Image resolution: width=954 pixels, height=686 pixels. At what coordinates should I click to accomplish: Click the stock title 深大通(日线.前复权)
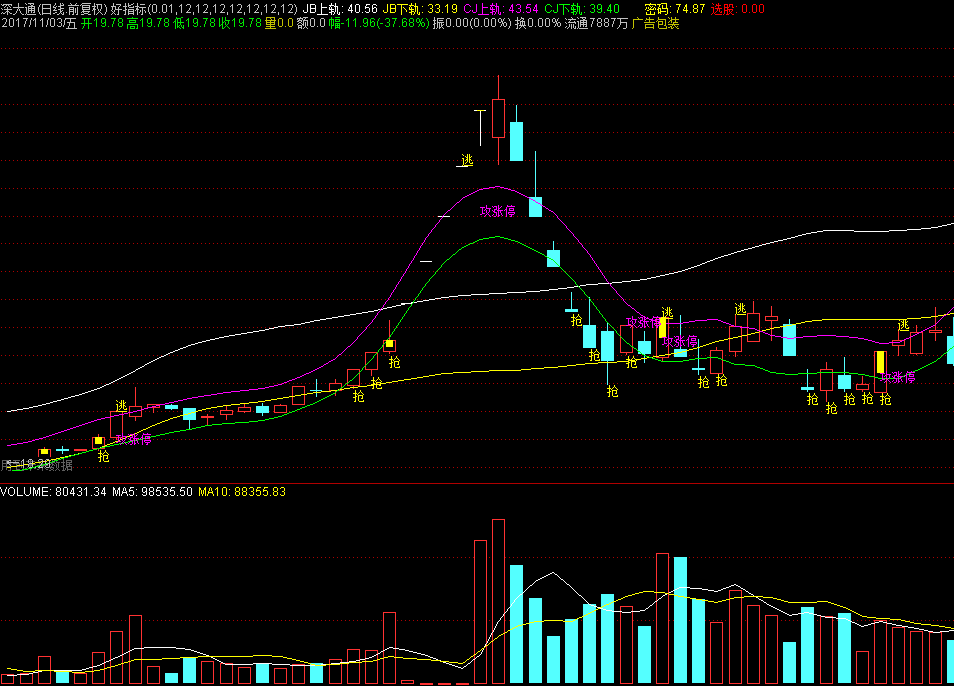tap(54, 9)
